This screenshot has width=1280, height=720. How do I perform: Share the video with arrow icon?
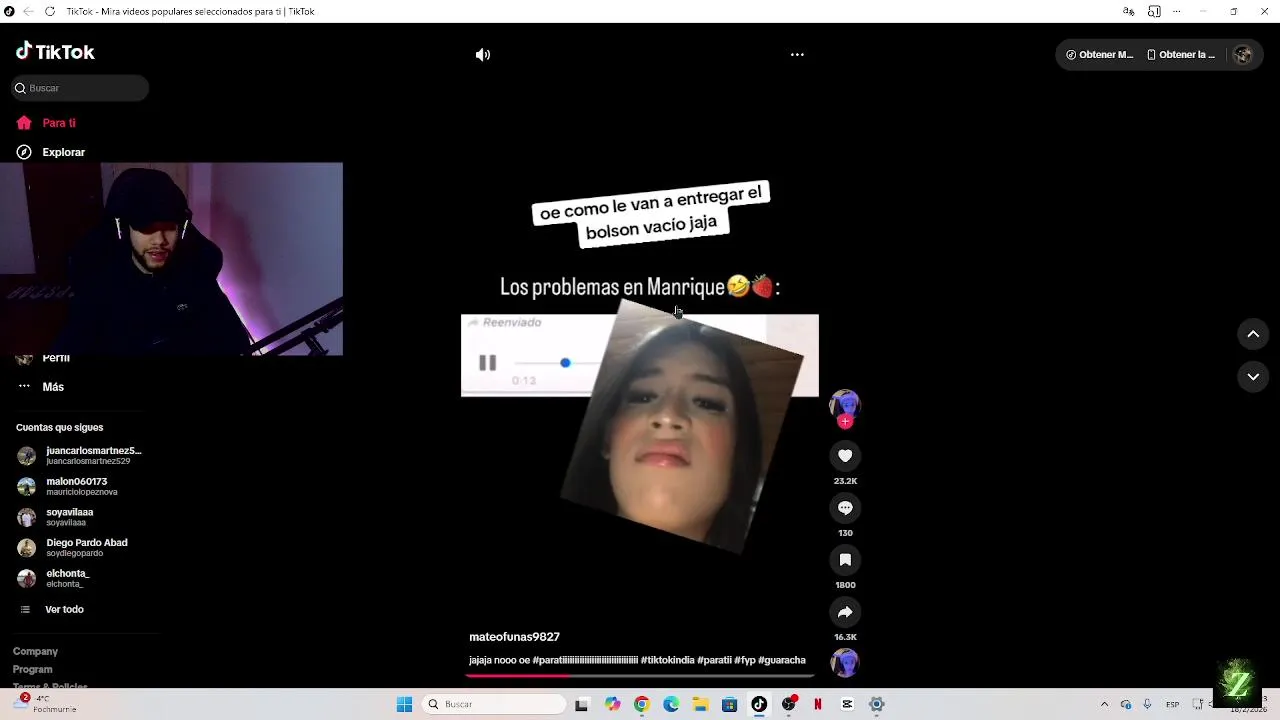pos(845,612)
